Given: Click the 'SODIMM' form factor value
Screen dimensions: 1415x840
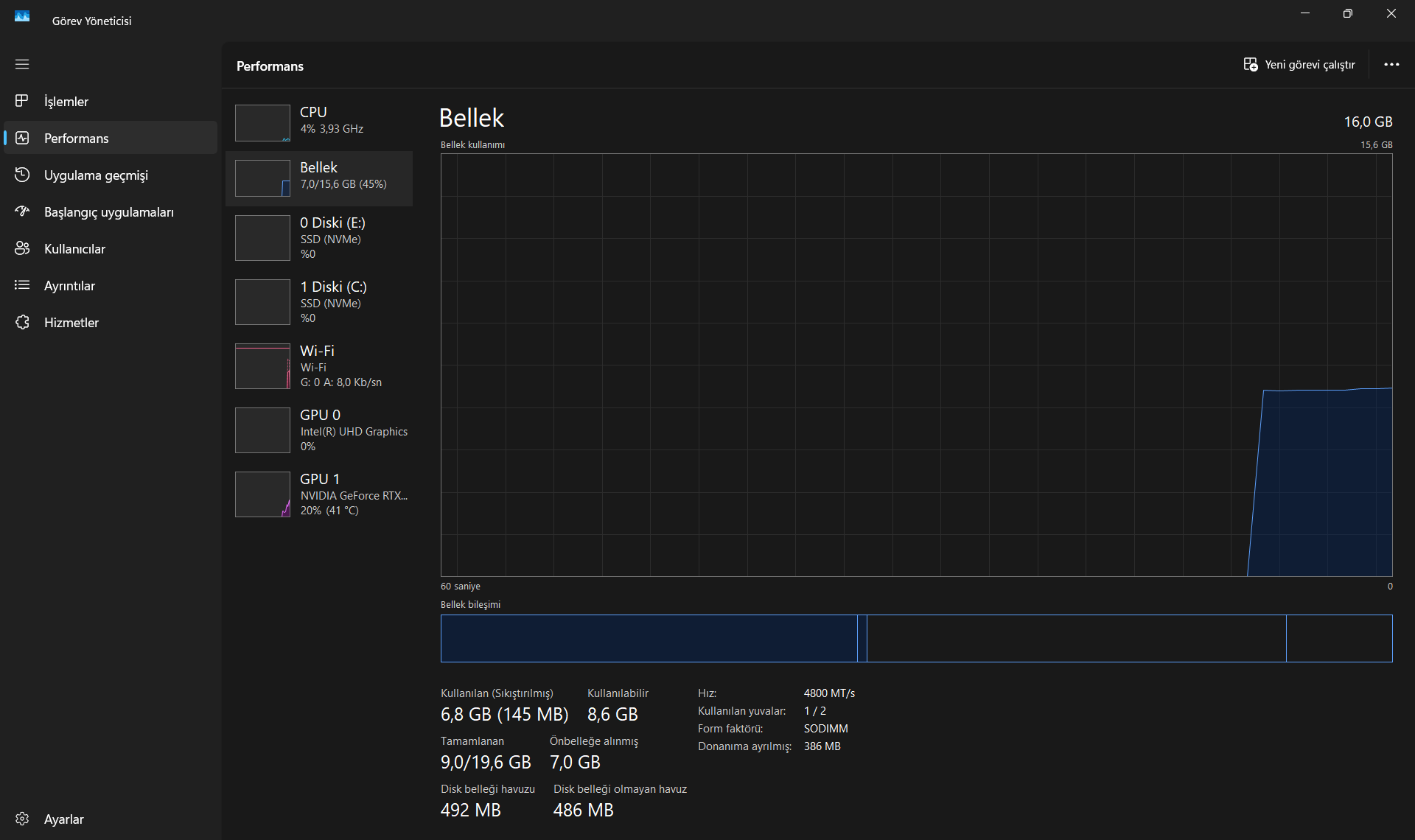Looking at the screenshot, I should pyautogui.click(x=825, y=729).
